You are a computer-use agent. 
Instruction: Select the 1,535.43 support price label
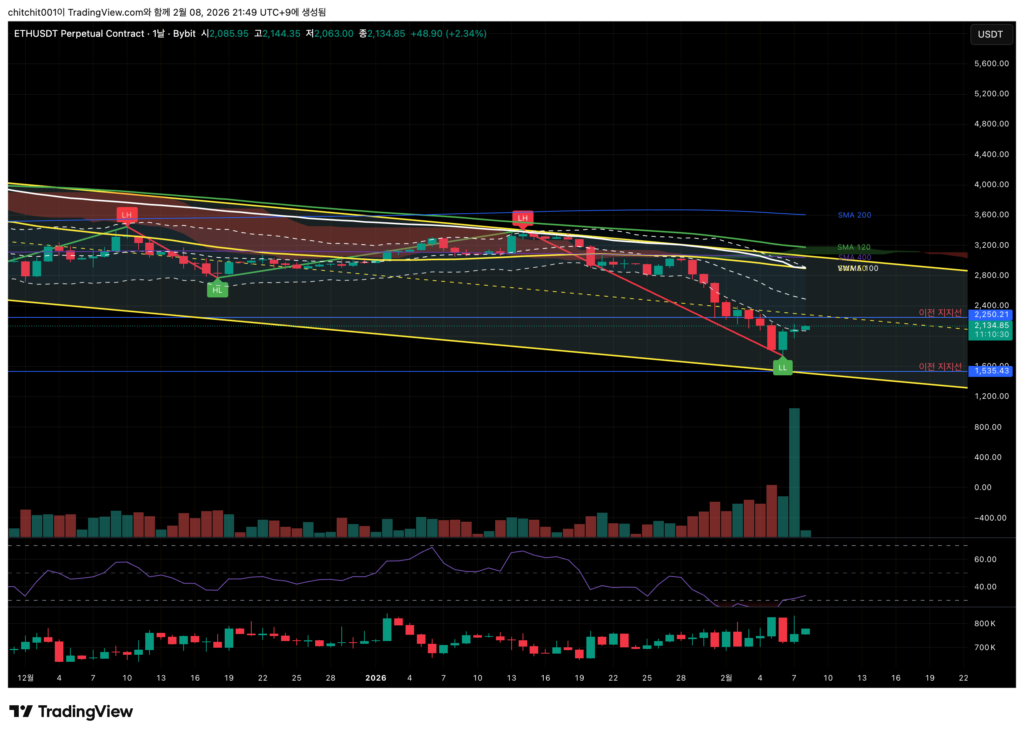tap(992, 371)
